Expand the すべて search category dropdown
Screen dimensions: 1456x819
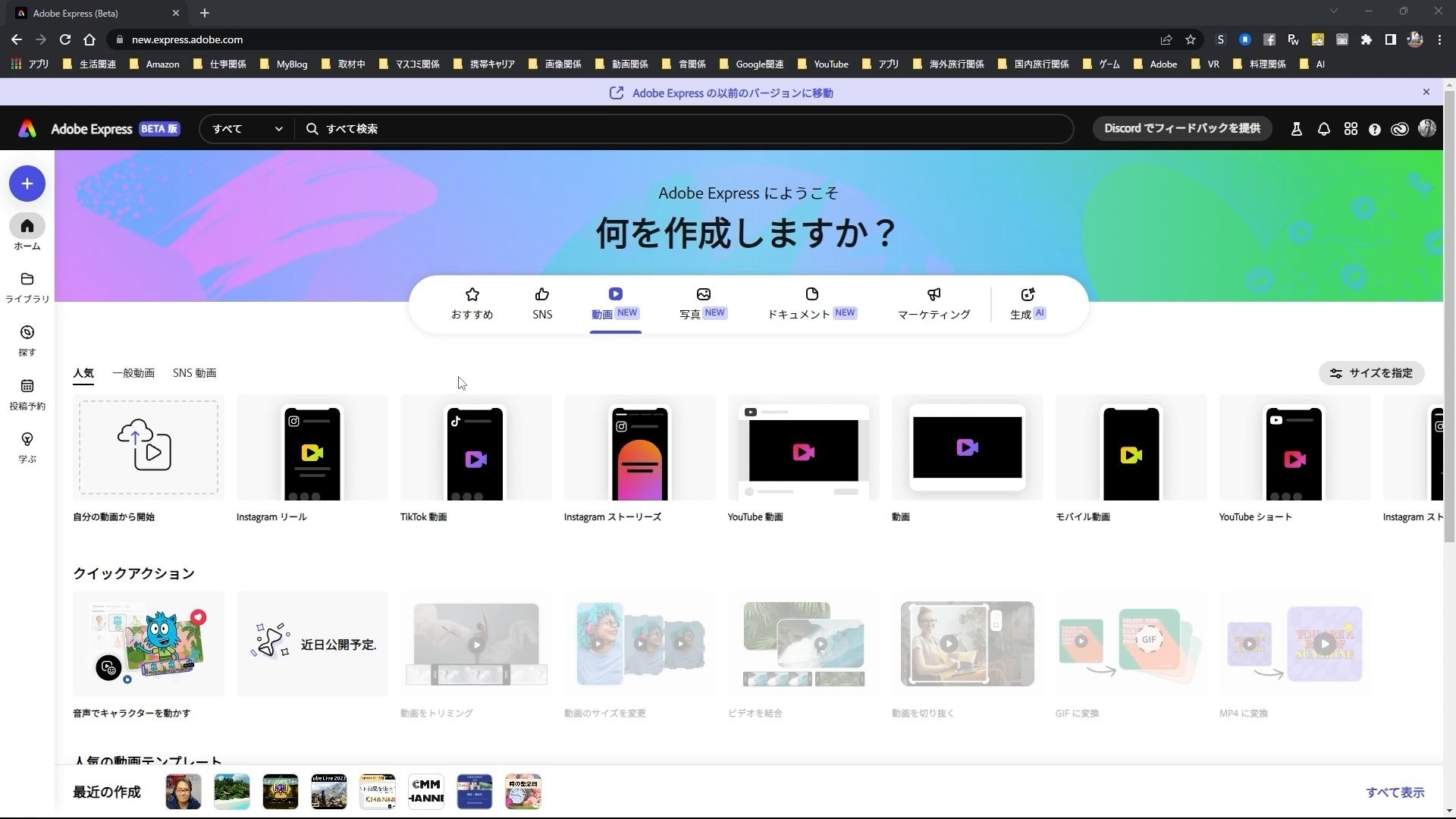tap(244, 128)
